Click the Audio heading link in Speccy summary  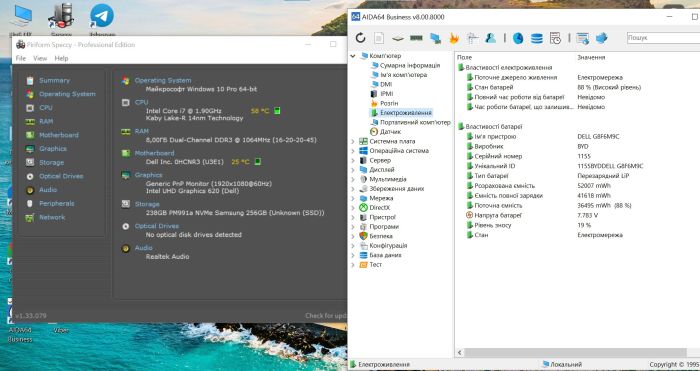point(143,248)
